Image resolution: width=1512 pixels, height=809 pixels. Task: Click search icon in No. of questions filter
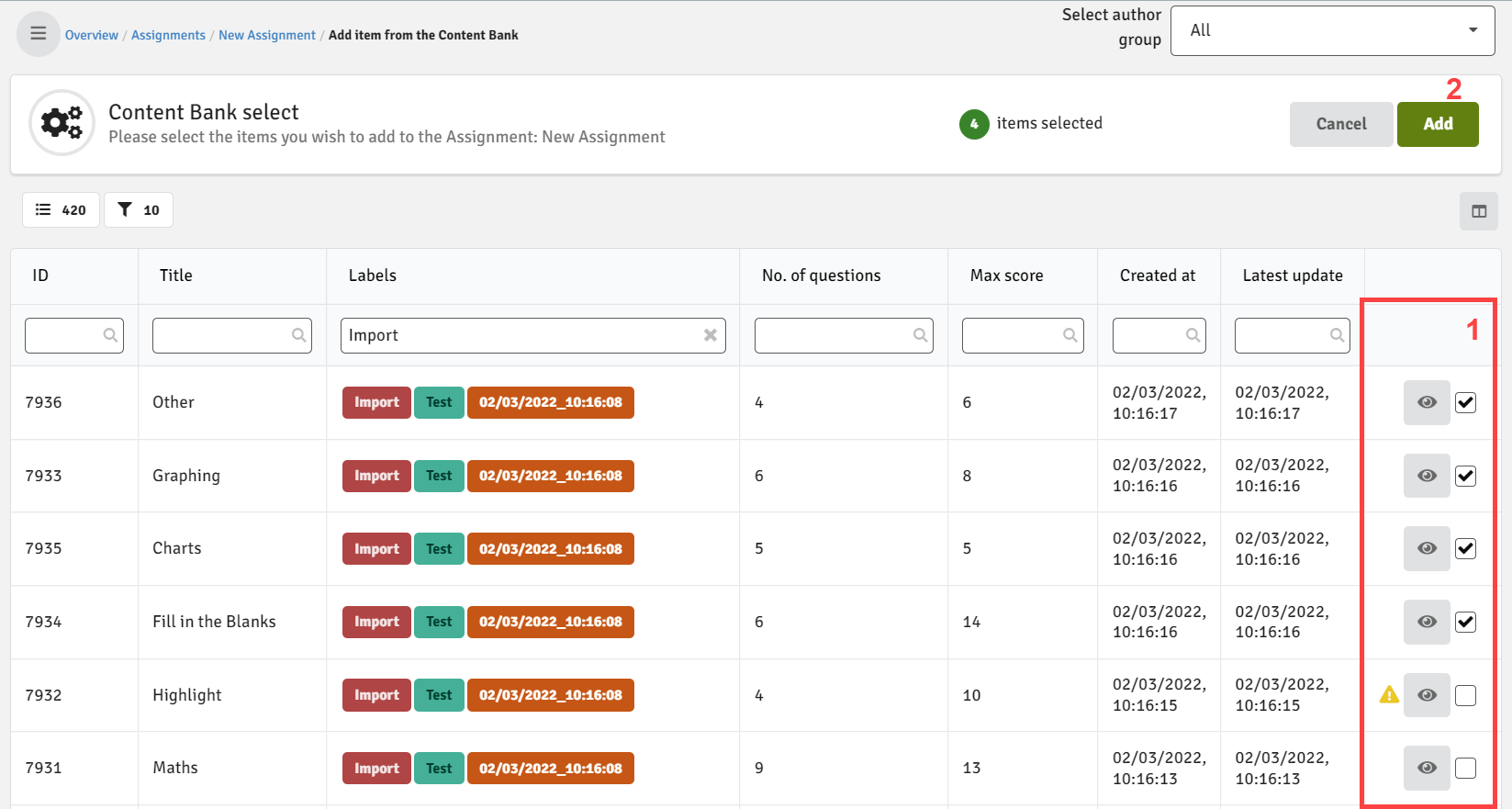(920, 335)
